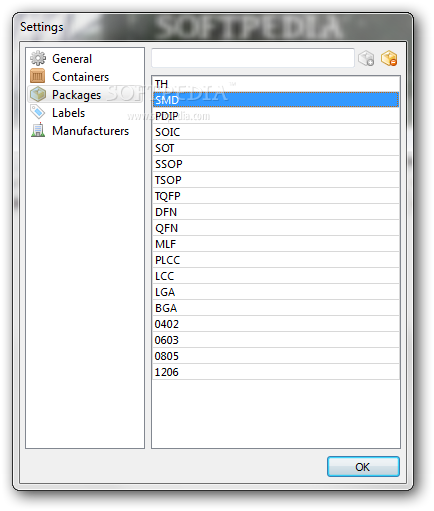Image resolution: width=434 pixels, height=511 pixels.
Task: Click the Packages box icon
Action: tap(38, 94)
